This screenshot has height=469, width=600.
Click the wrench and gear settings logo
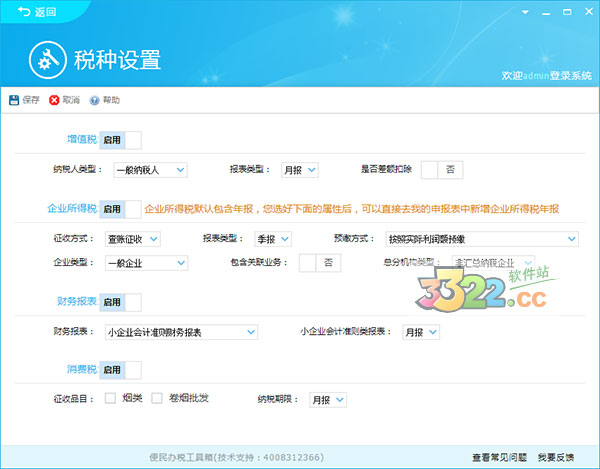[48, 60]
